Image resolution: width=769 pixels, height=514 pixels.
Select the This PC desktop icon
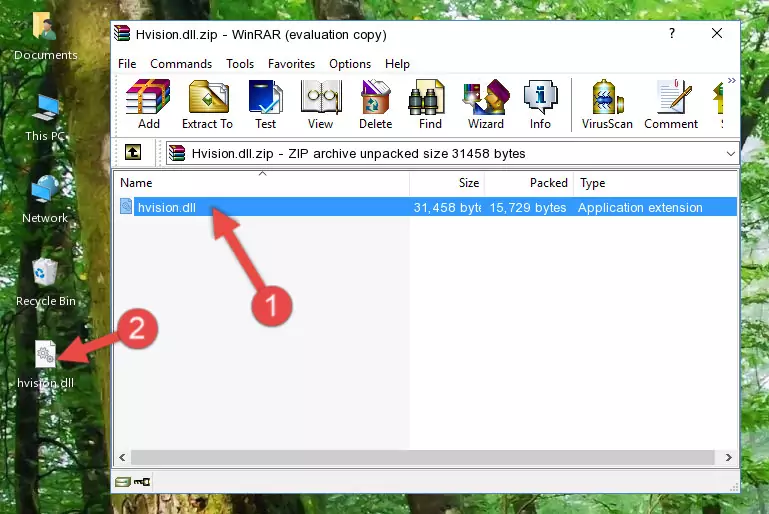[45, 117]
